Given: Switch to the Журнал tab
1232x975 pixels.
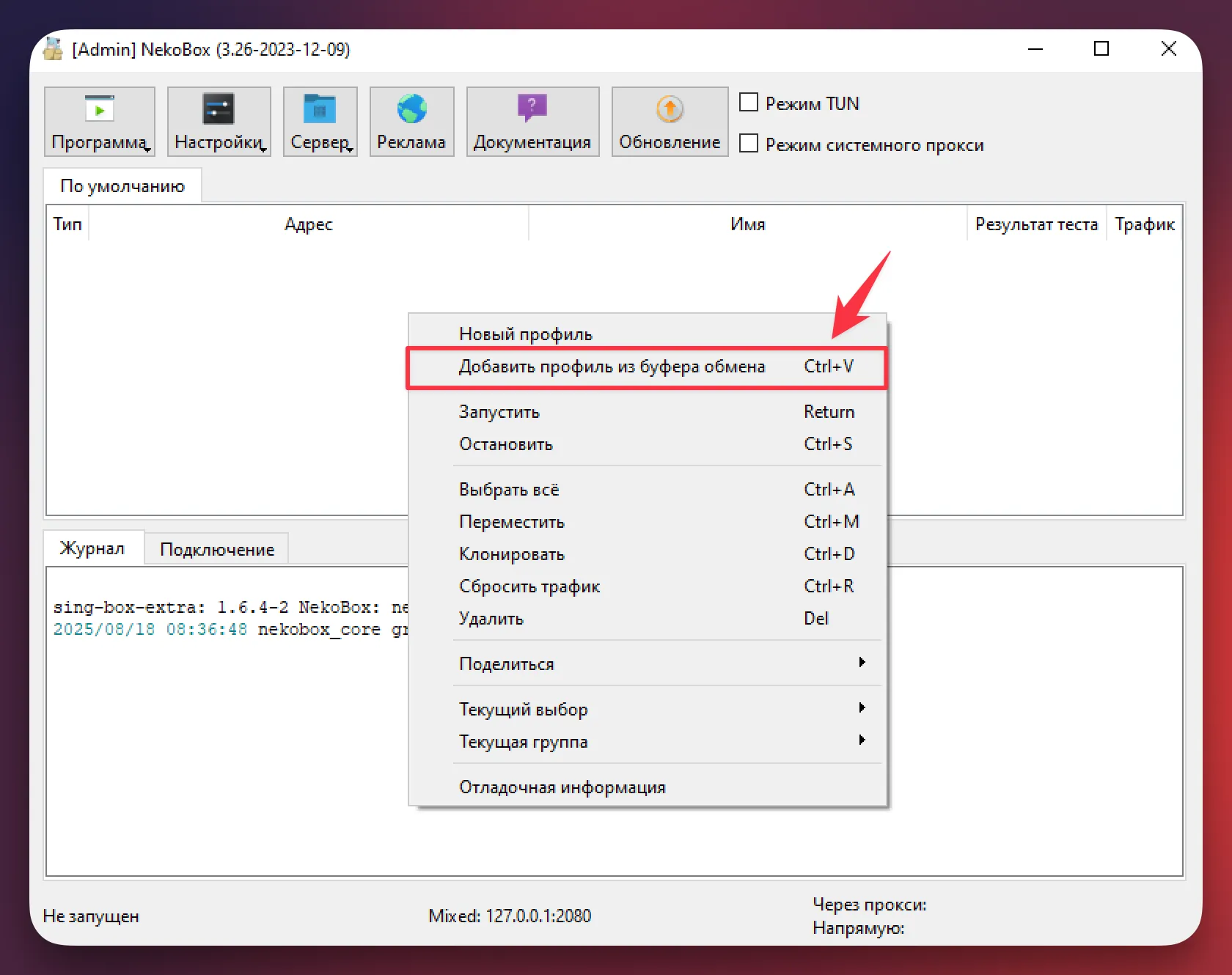Looking at the screenshot, I should [92, 548].
